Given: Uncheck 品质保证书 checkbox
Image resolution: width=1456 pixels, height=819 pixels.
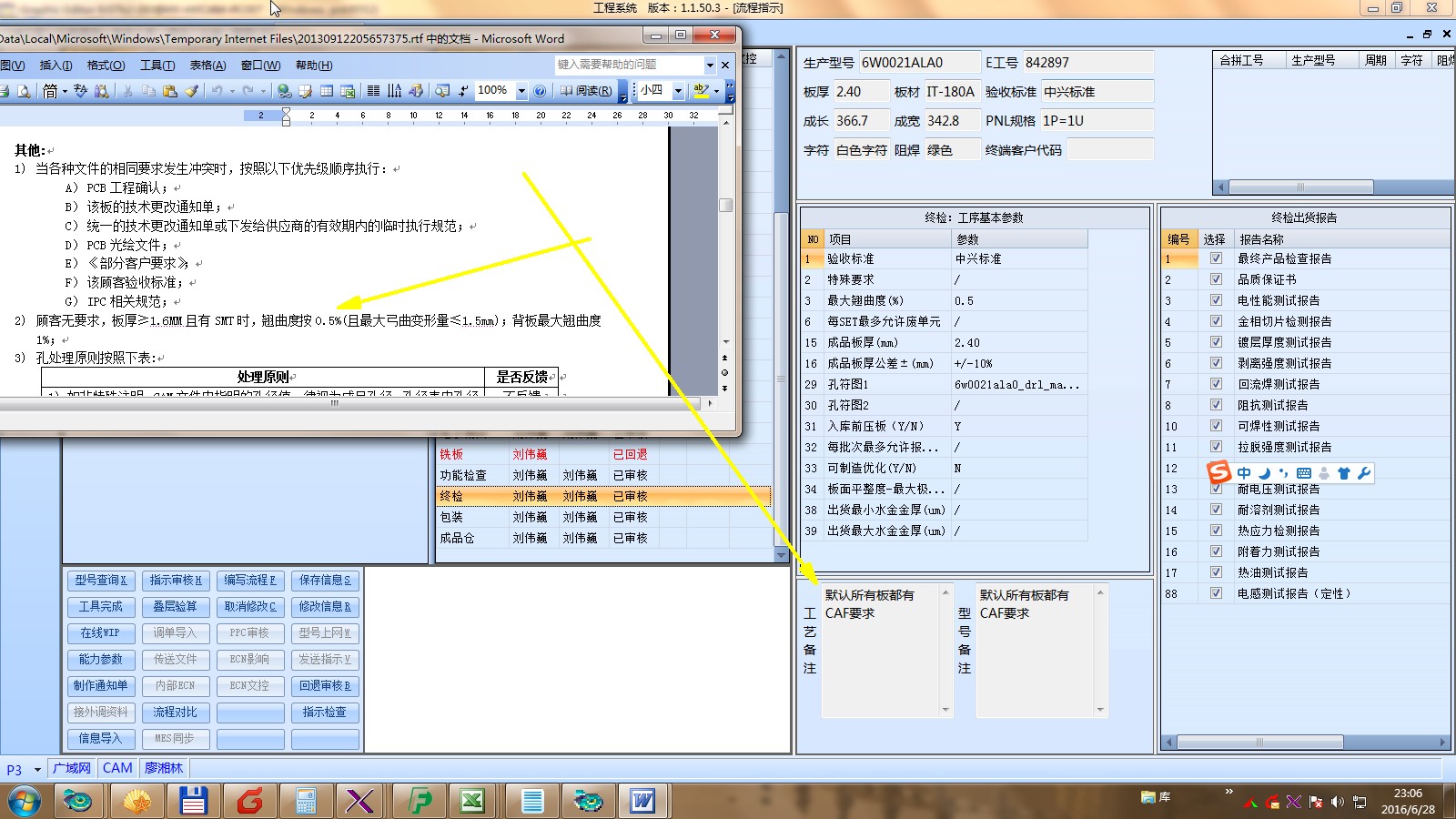Looking at the screenshot, I should click(x=1216, y=279).
